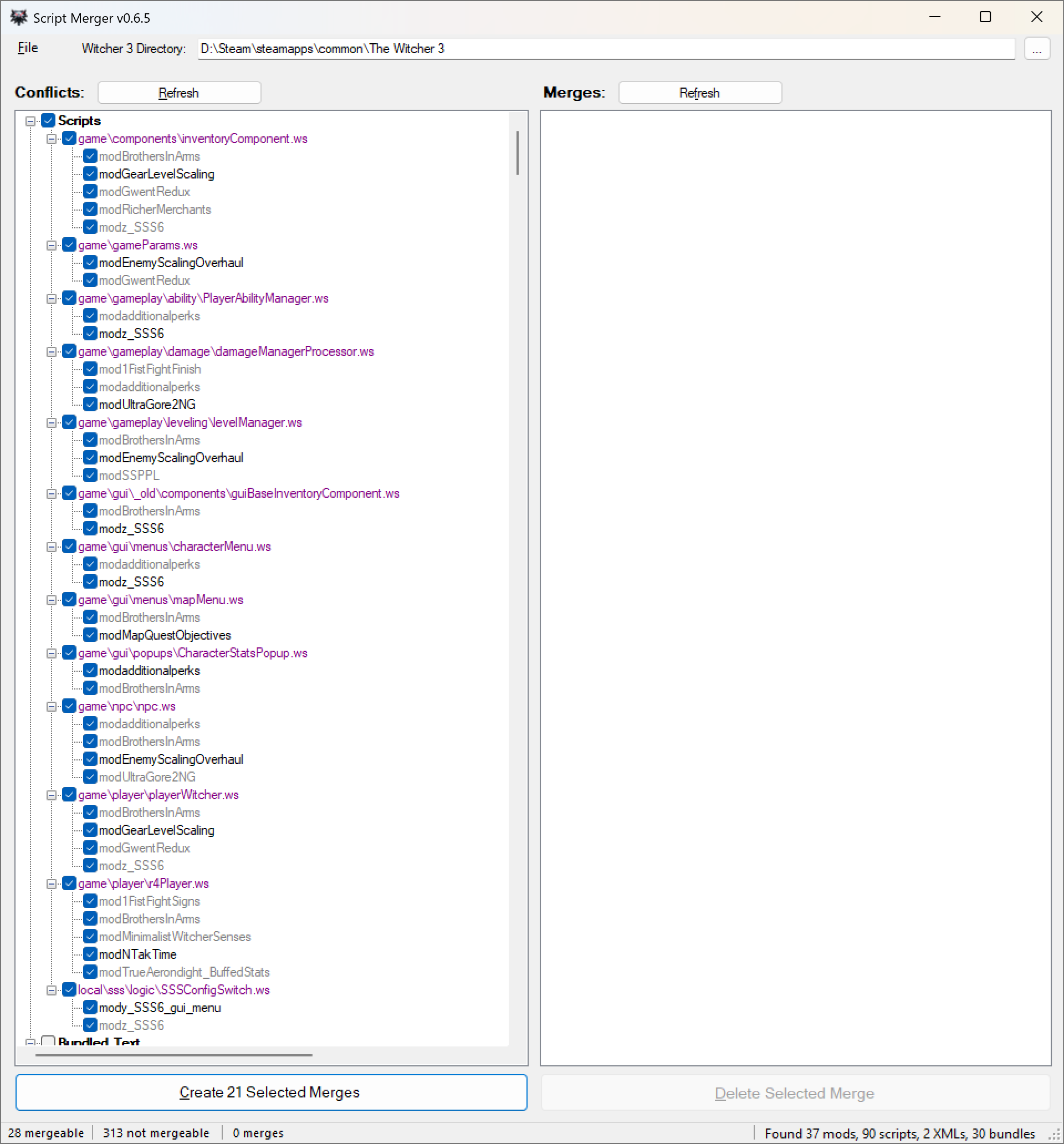Click the browse directory ellipsis button

point(1036,49)
